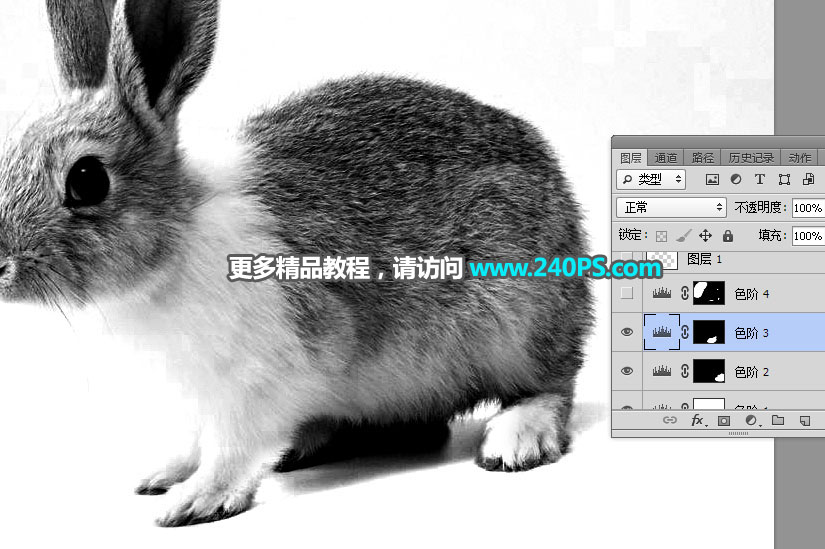Lock layer position icon
Screen dimensions: 825x549
pos(705,235)
